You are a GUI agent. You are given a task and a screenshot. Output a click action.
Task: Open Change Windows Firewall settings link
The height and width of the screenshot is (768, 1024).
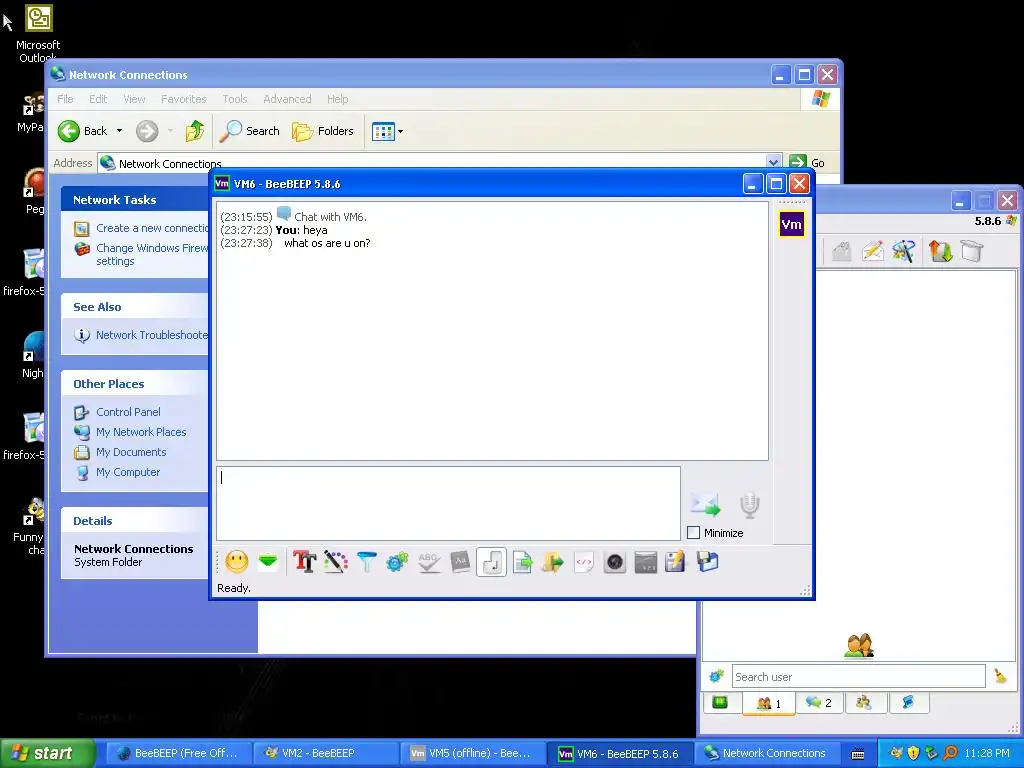click(x=152, y=254)
